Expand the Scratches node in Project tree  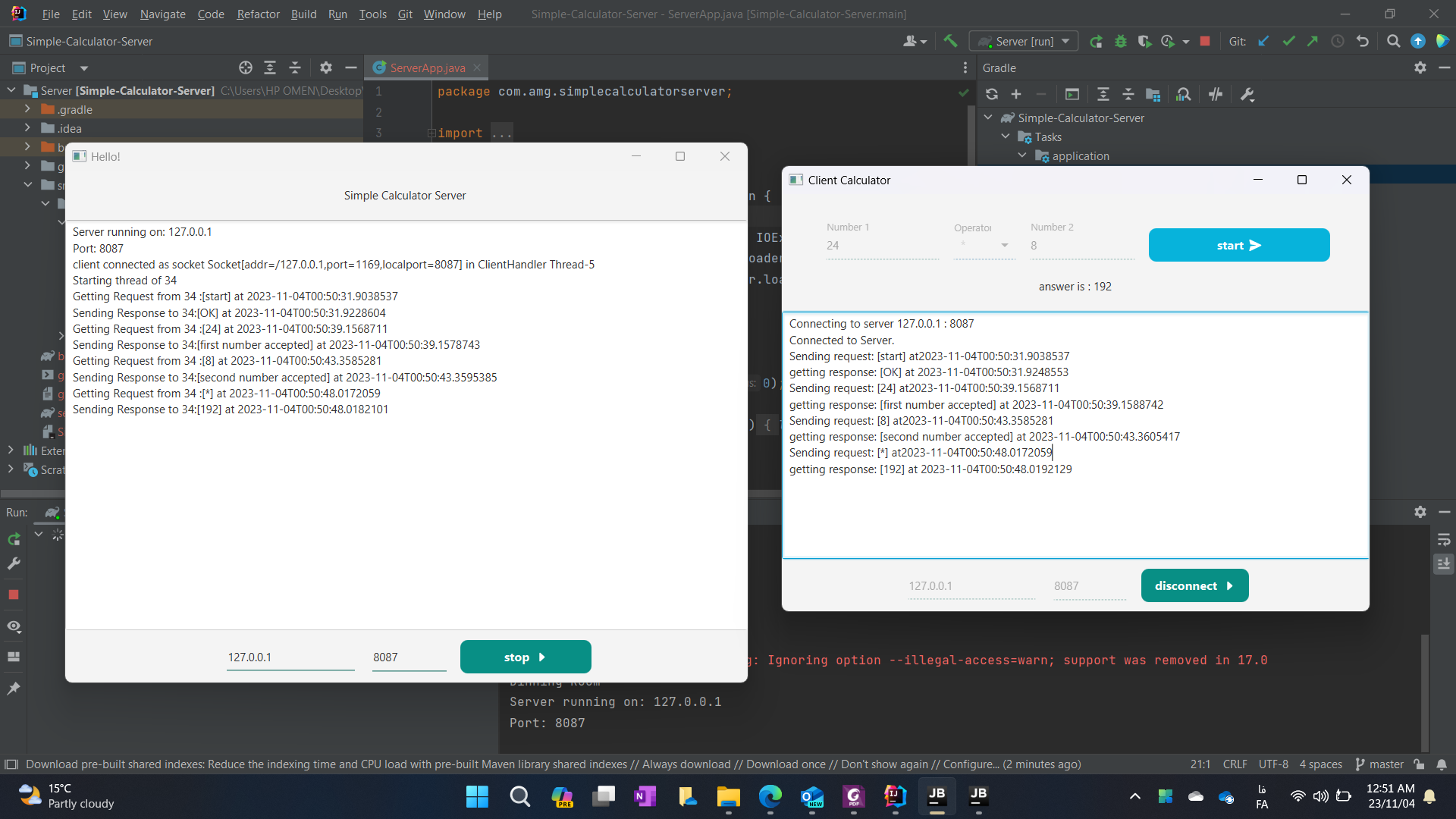[x=11, y=469]
